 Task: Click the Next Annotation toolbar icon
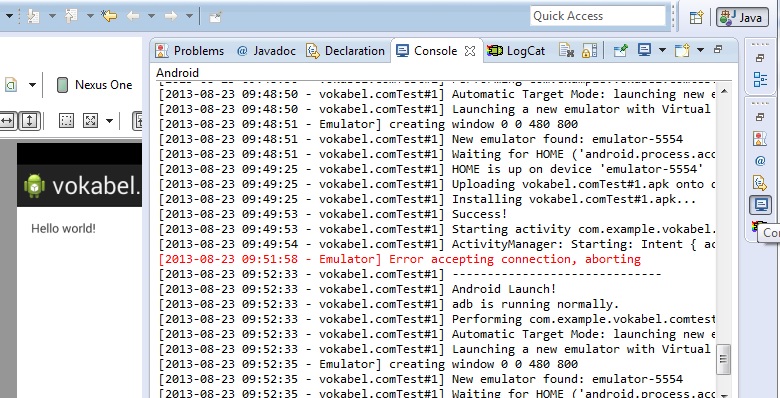click(x=33, y=16)
